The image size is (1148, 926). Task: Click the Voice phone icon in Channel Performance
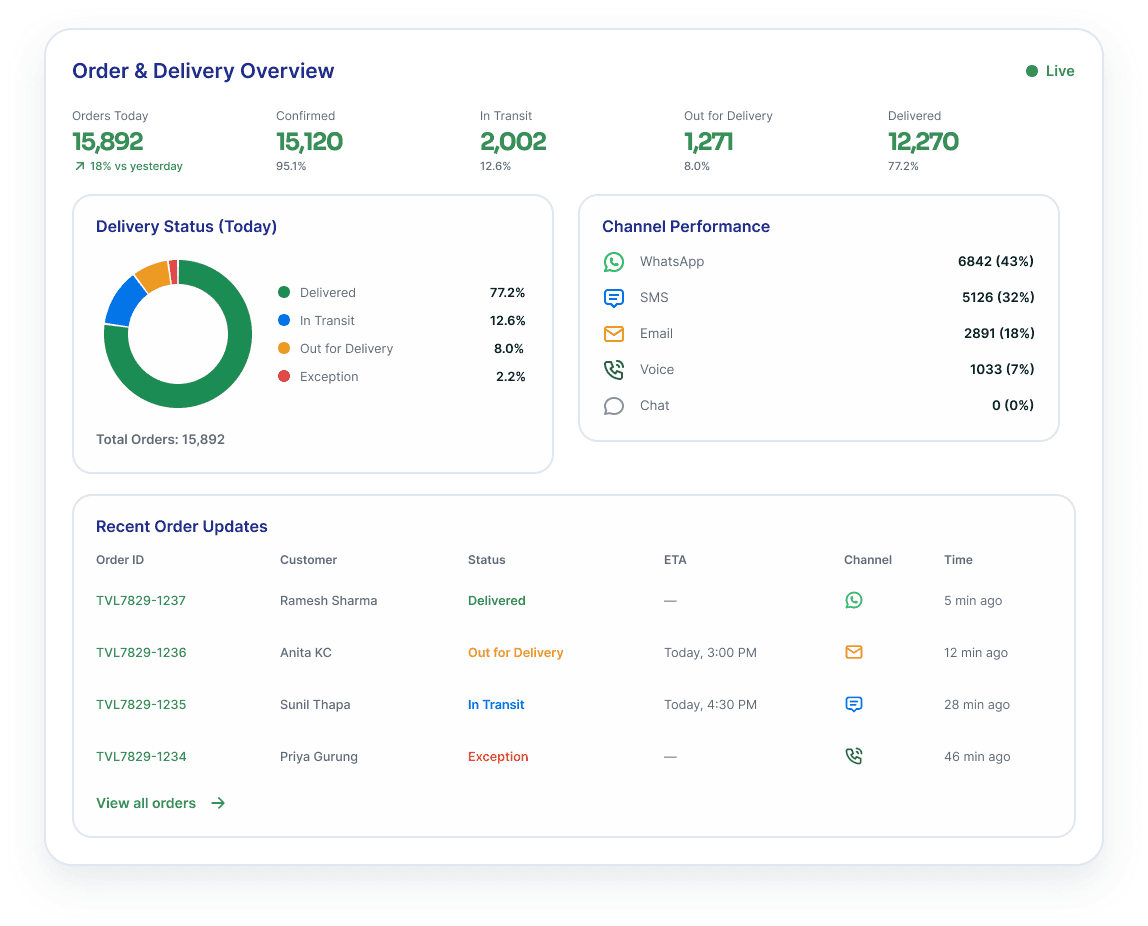coord(614,370)
